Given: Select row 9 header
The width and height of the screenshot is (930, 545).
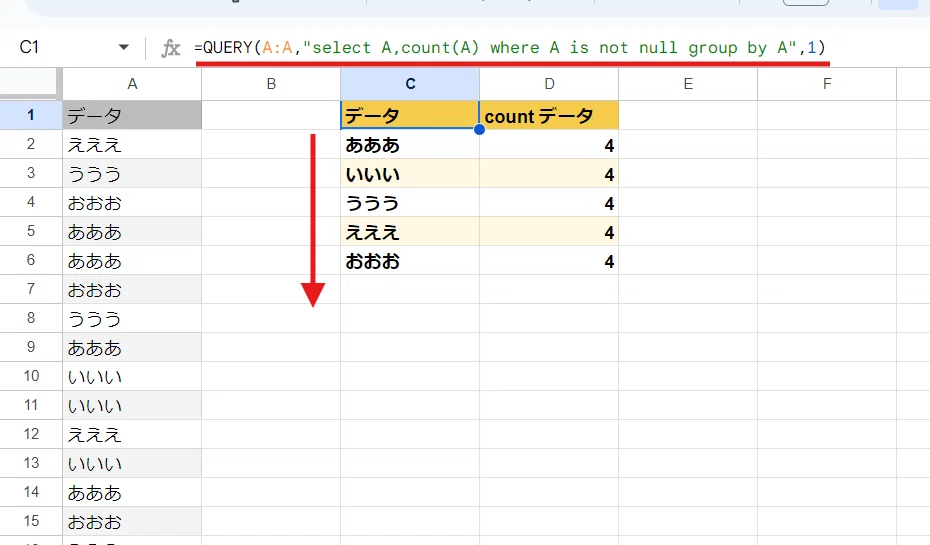Looking at the screenshot, I should [x=31, y=348].
